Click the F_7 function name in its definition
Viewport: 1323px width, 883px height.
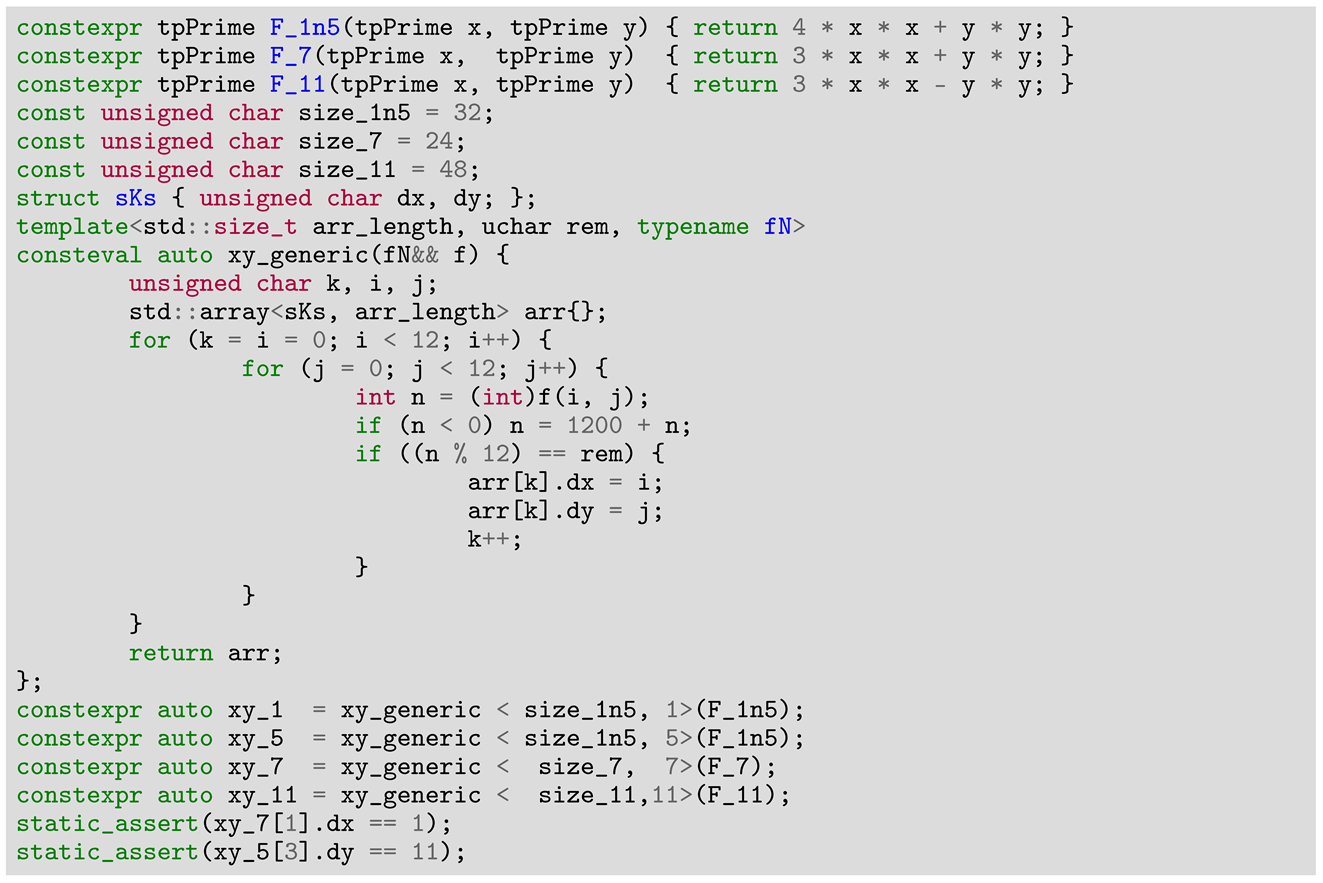(x=291, y=56)
